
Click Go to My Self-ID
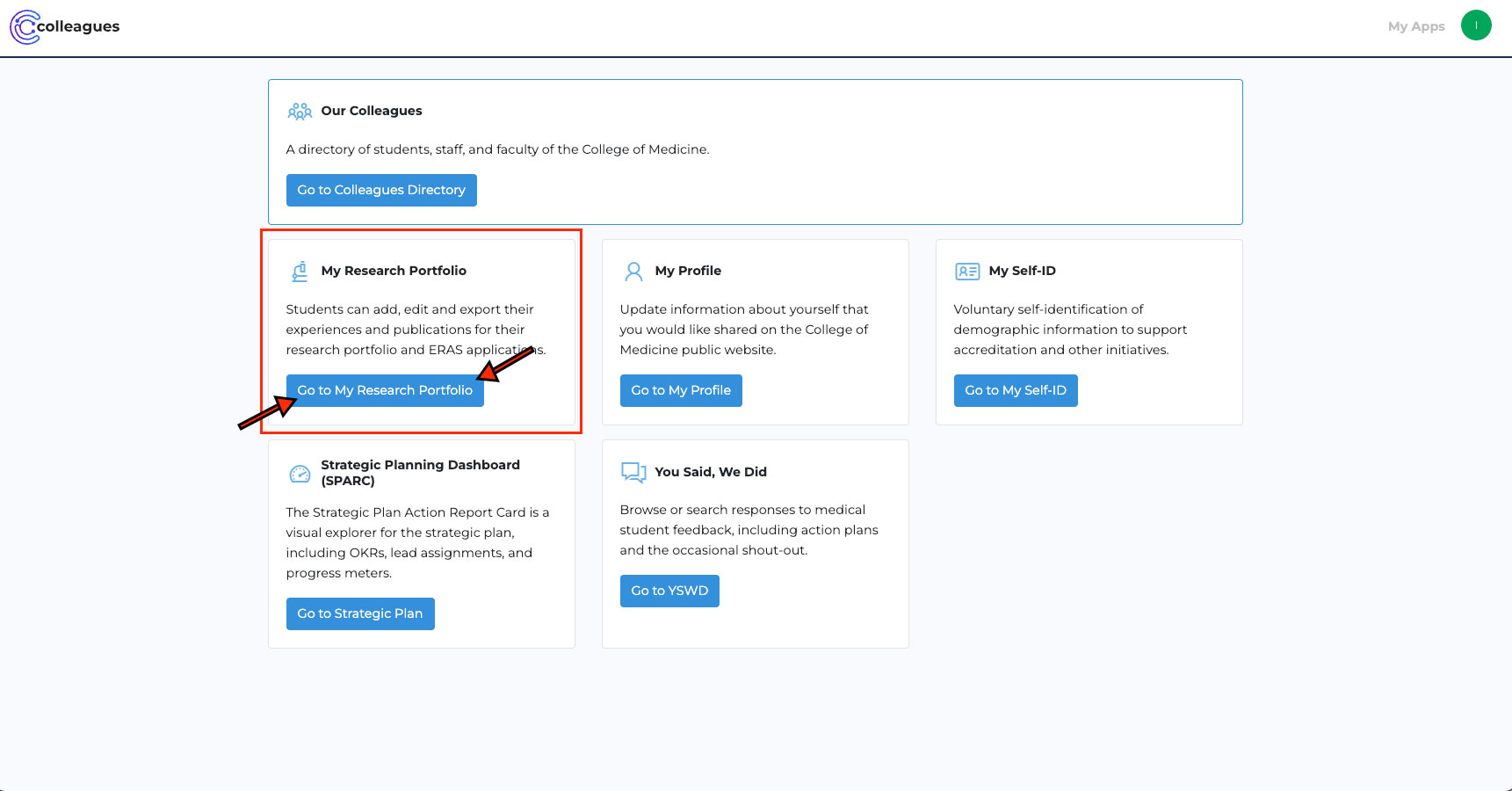pyautogui.click(x=1016, y=390)
